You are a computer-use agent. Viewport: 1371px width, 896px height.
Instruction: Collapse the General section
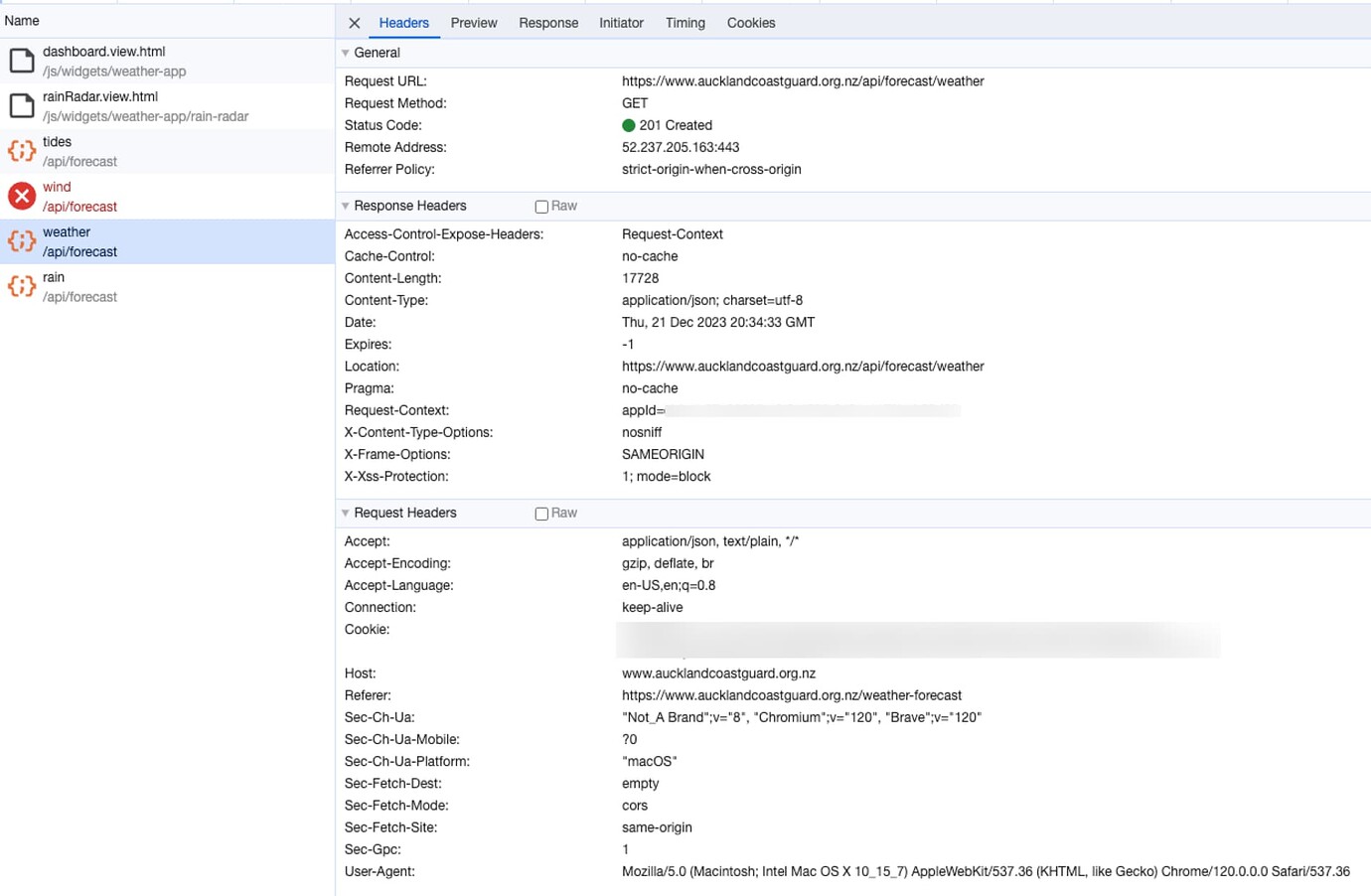346,53
